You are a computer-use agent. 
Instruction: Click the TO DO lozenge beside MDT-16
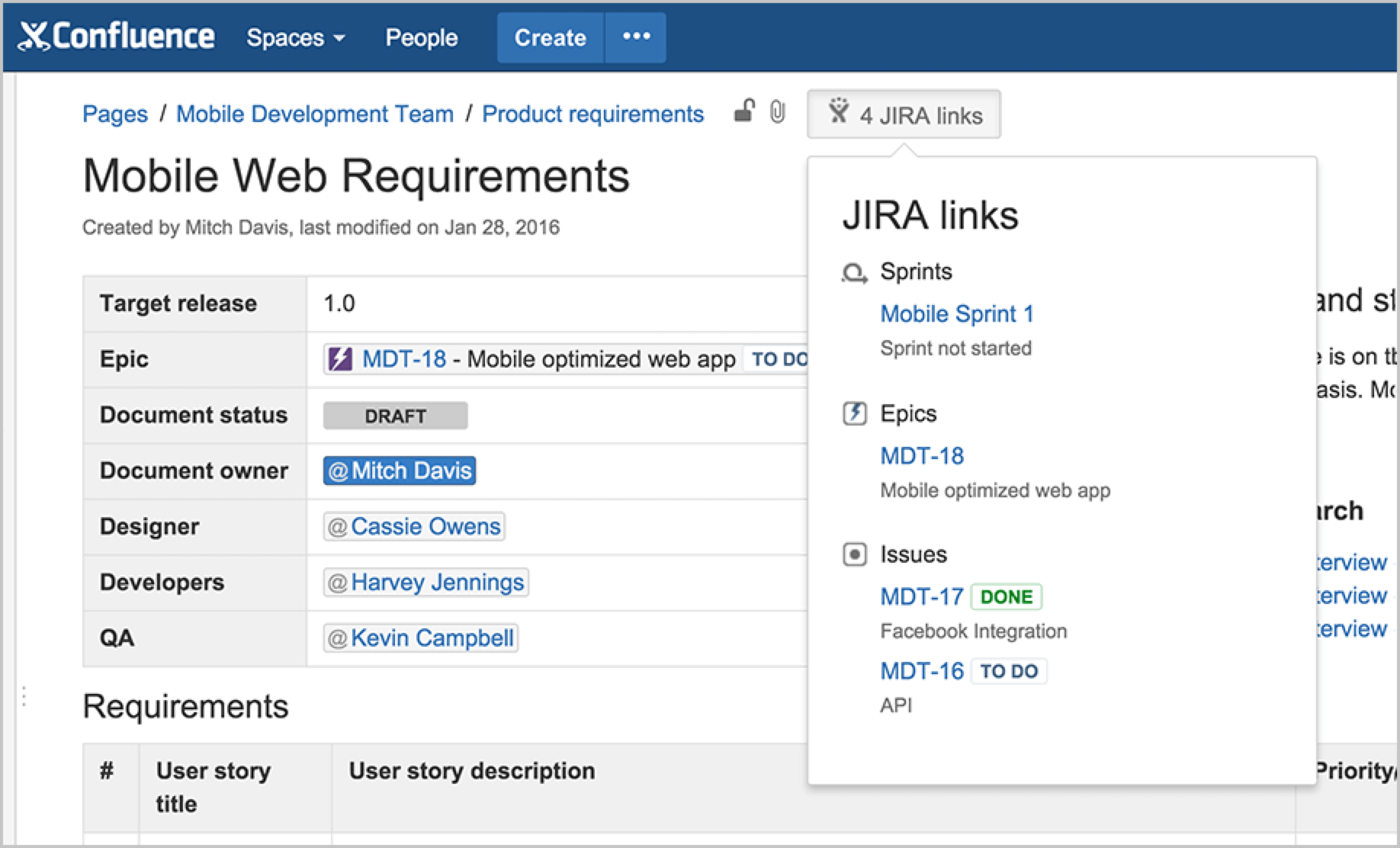coord(1009,671)
